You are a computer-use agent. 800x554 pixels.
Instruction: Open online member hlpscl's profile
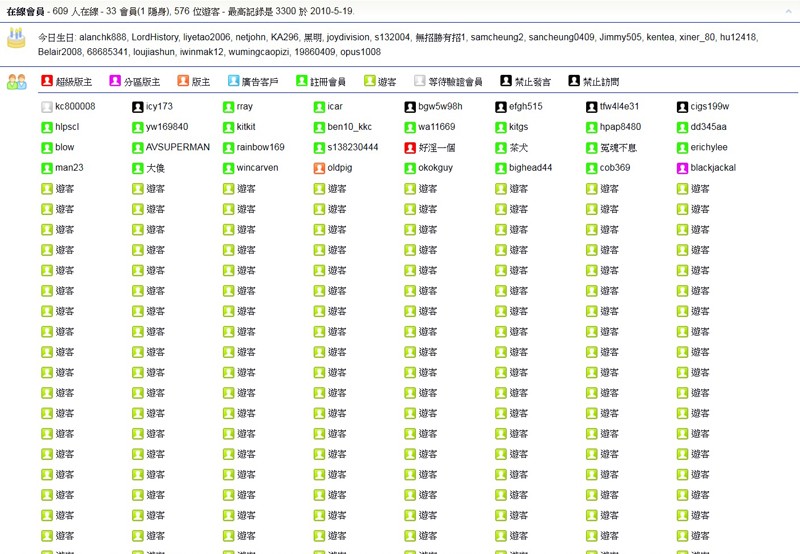click(67, 127)
